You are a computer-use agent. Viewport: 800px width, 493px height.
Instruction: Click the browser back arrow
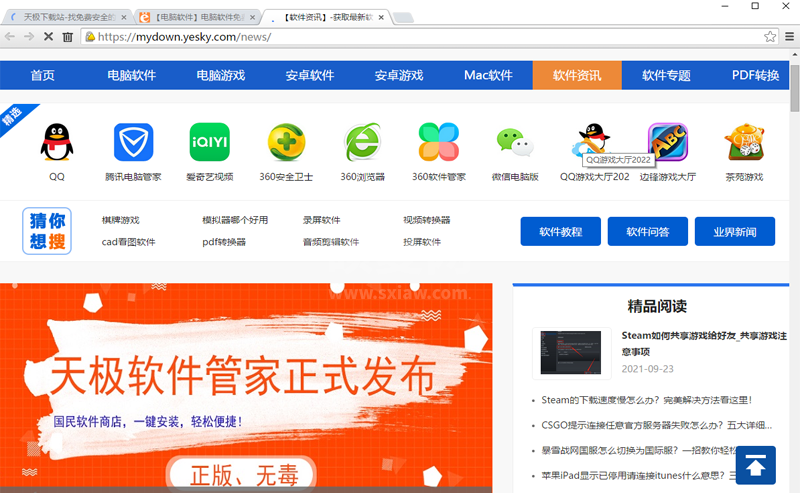pyautogui.click(x=10, y=37)
